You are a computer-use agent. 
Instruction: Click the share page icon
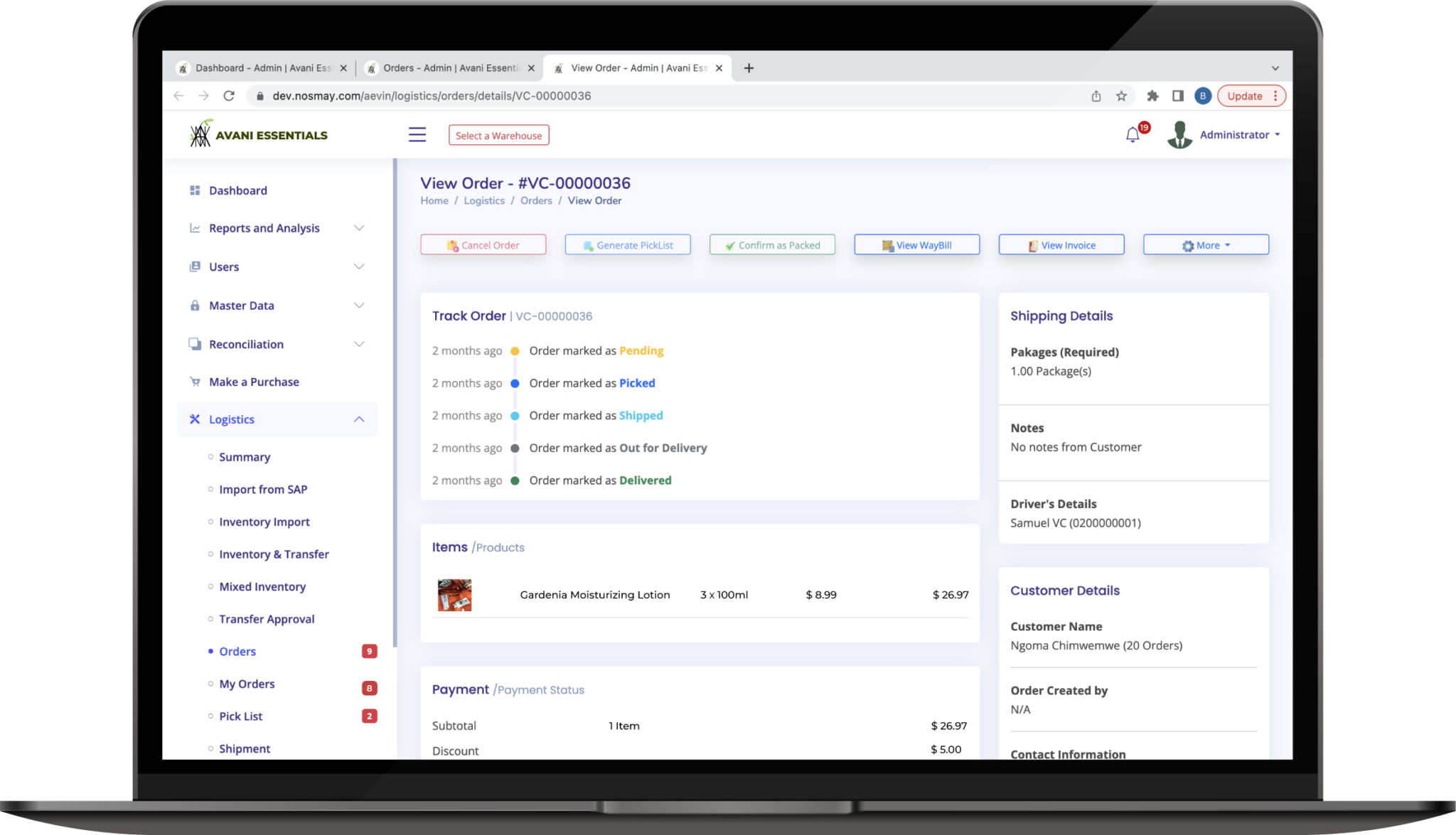coord(1096,96)
